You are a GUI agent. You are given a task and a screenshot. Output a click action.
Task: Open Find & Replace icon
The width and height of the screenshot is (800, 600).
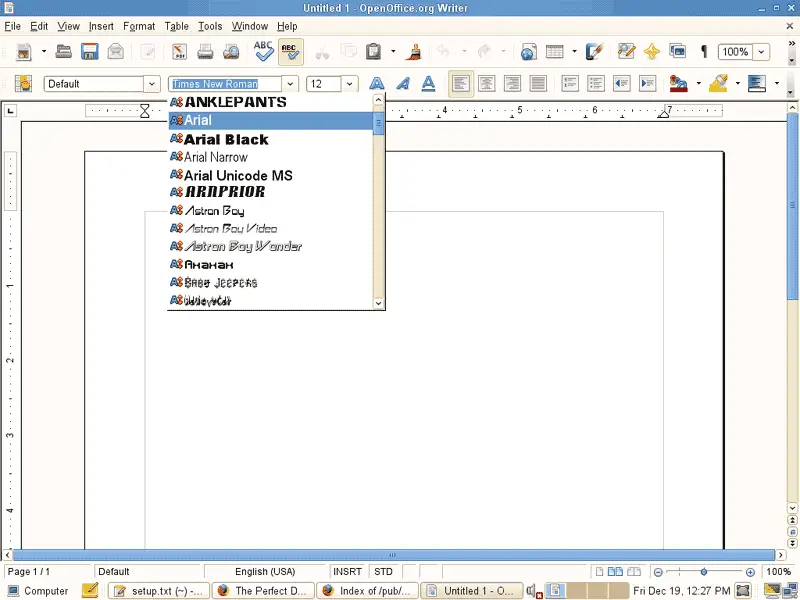pos(626,52)
